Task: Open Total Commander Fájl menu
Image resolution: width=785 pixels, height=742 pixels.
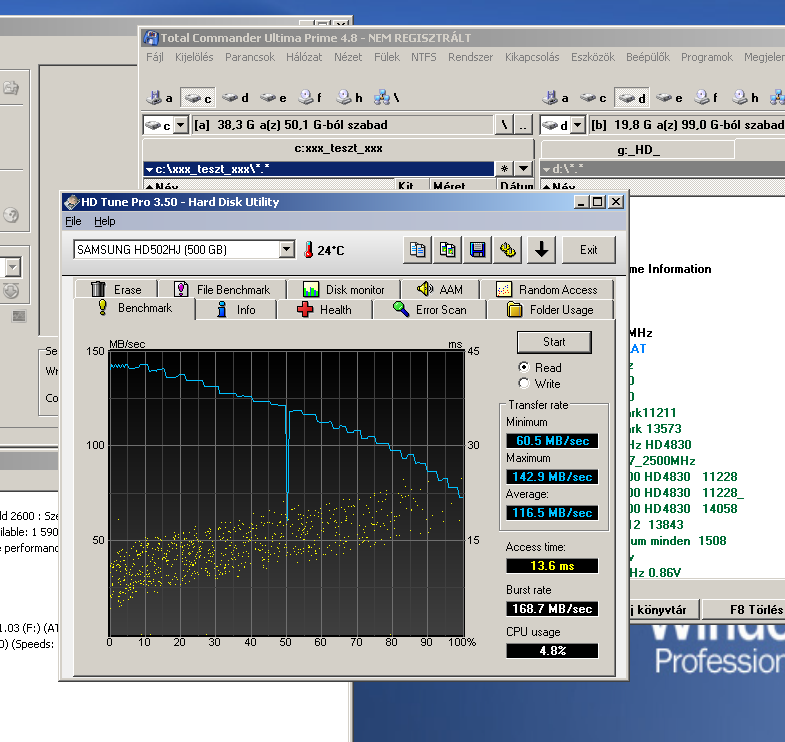Action: click(x=155, y=57)
